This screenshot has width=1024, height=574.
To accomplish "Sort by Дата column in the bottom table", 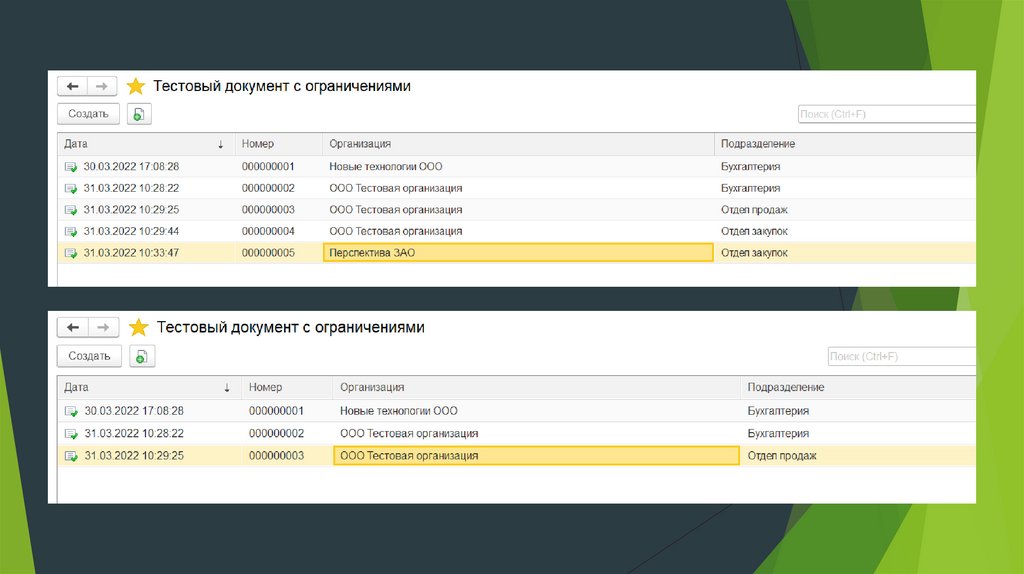I will (148, 387).
